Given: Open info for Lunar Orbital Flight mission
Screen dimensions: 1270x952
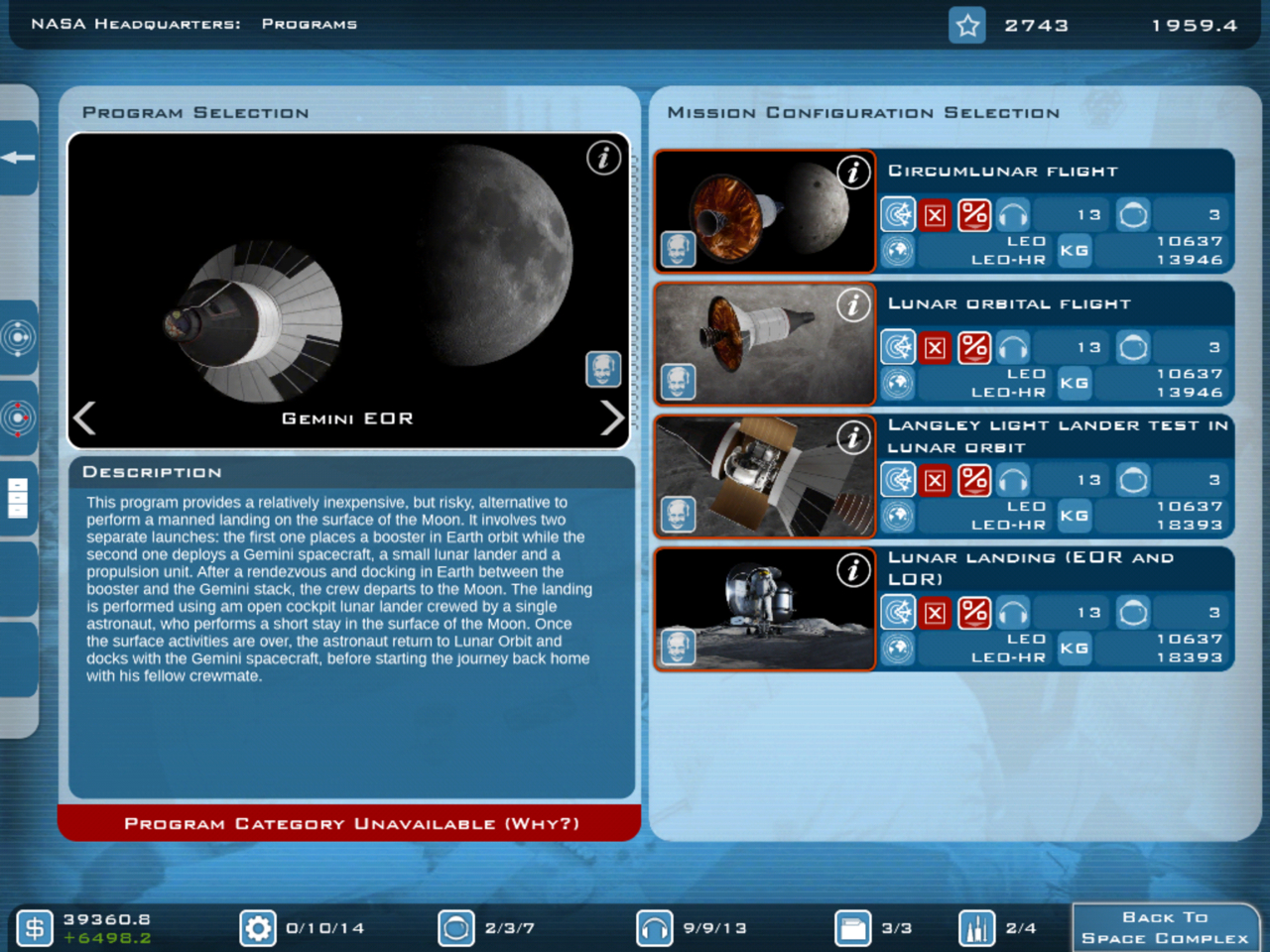Looking at the screenshot, I should 853,305.
